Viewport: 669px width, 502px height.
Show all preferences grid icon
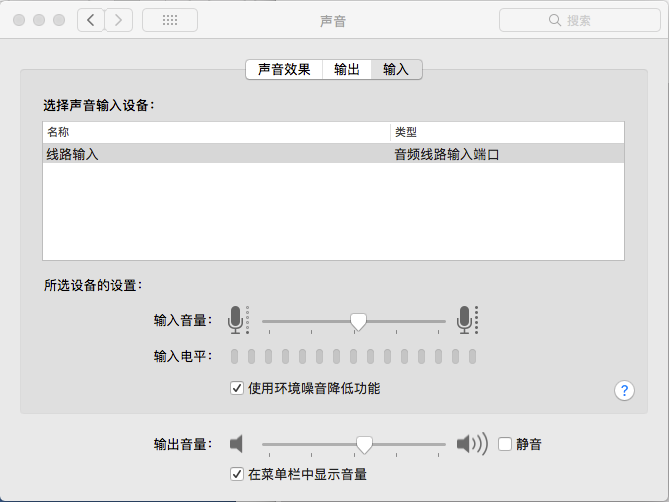[170, 20]
